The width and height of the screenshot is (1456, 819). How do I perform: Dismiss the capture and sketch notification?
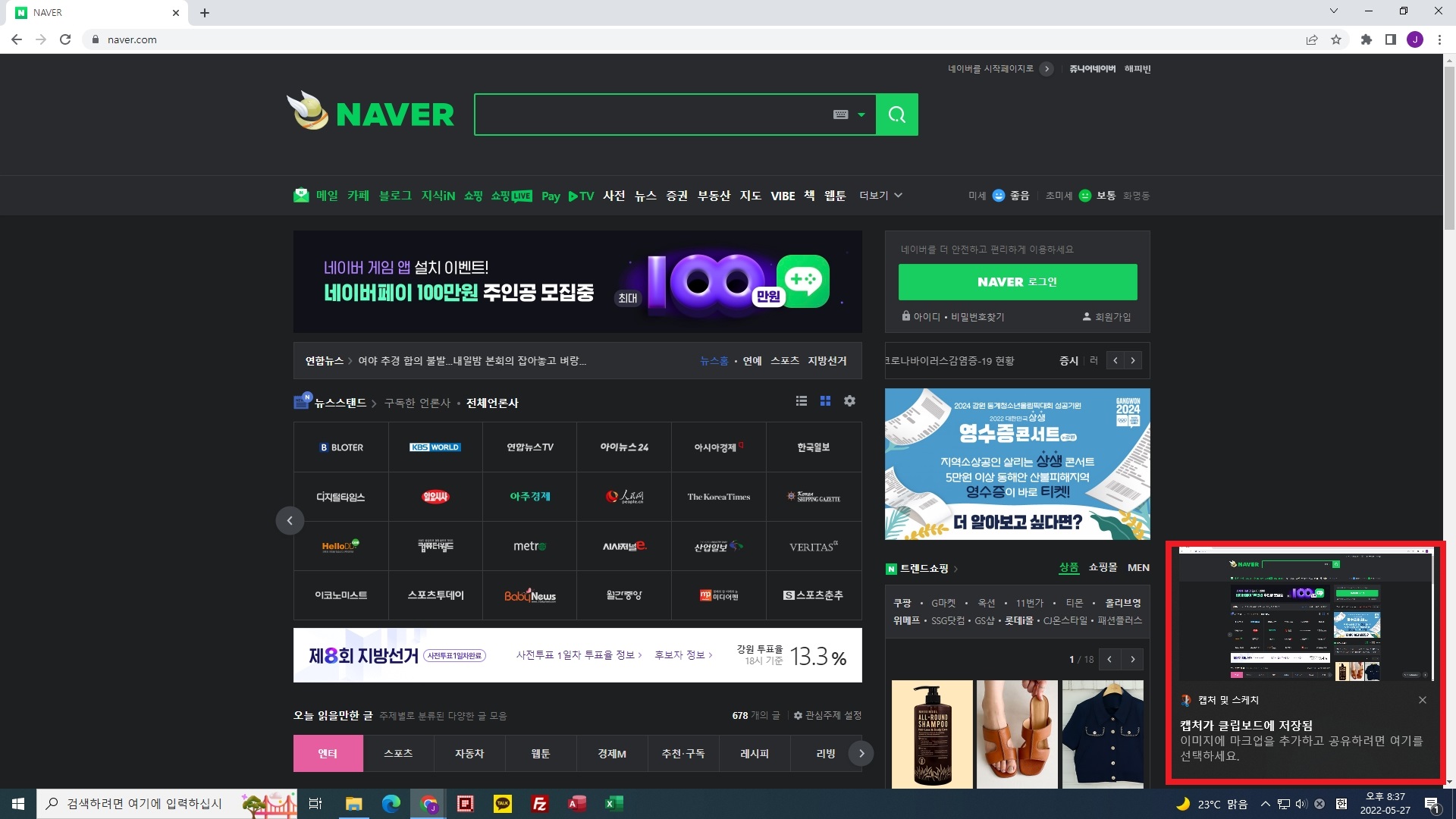[1422, 700]
